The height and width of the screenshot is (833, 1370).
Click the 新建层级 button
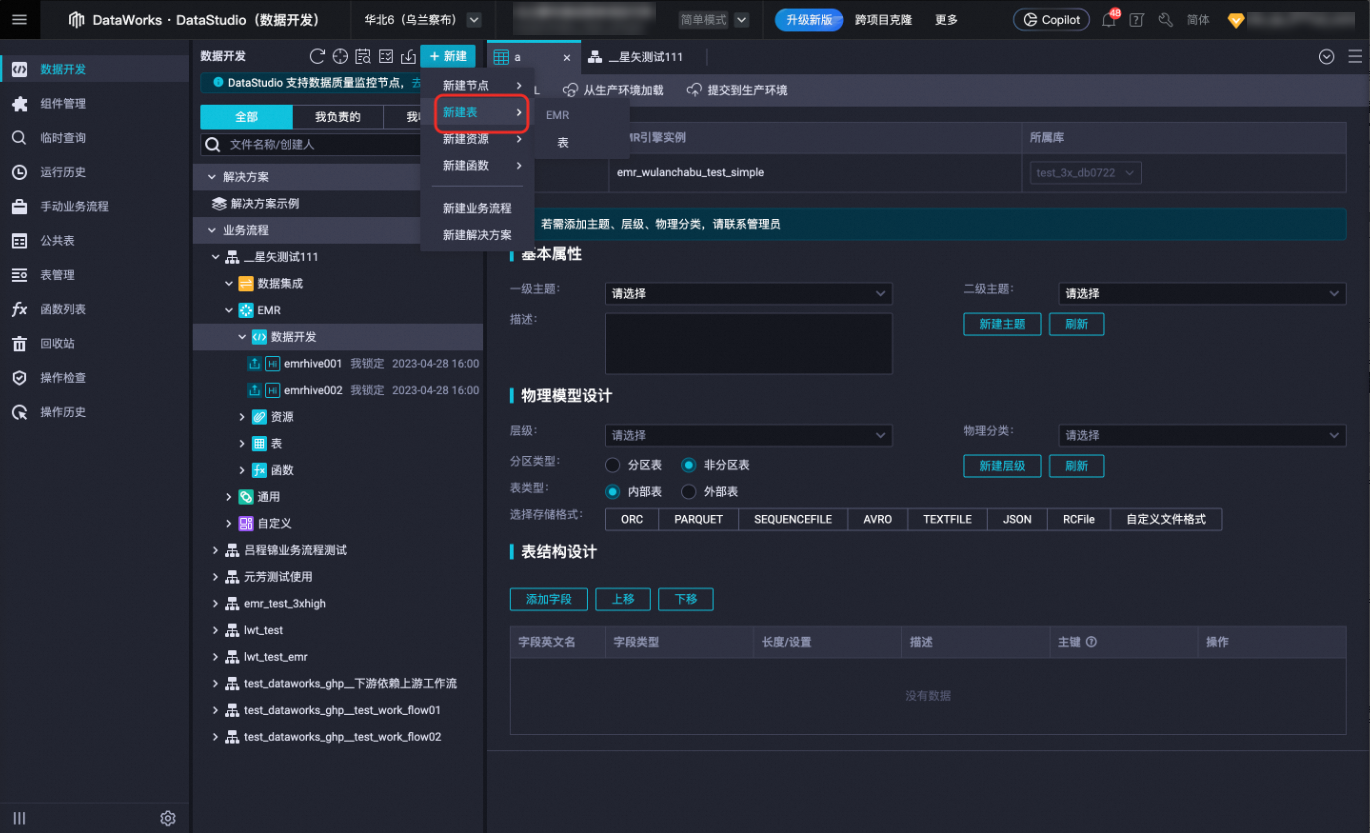(x=1002, y=466)
